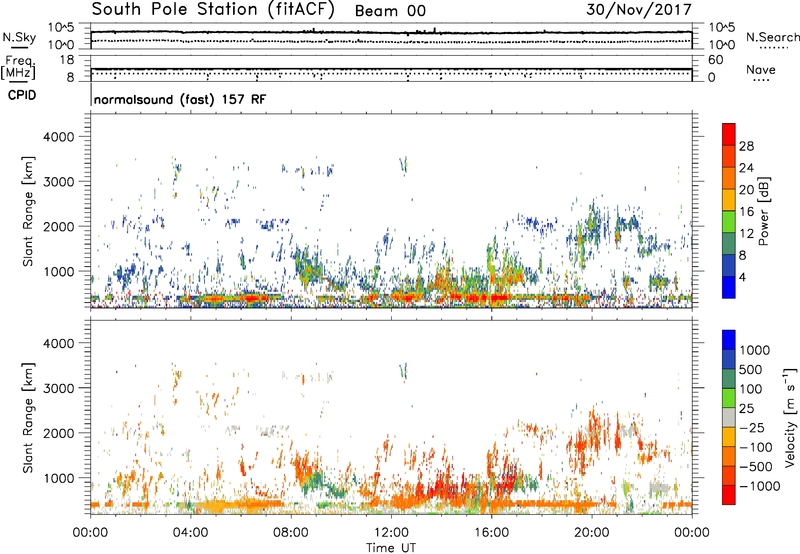Click the 'CPID' row label
Screen dimensions: 800x554
pos(22,95)
